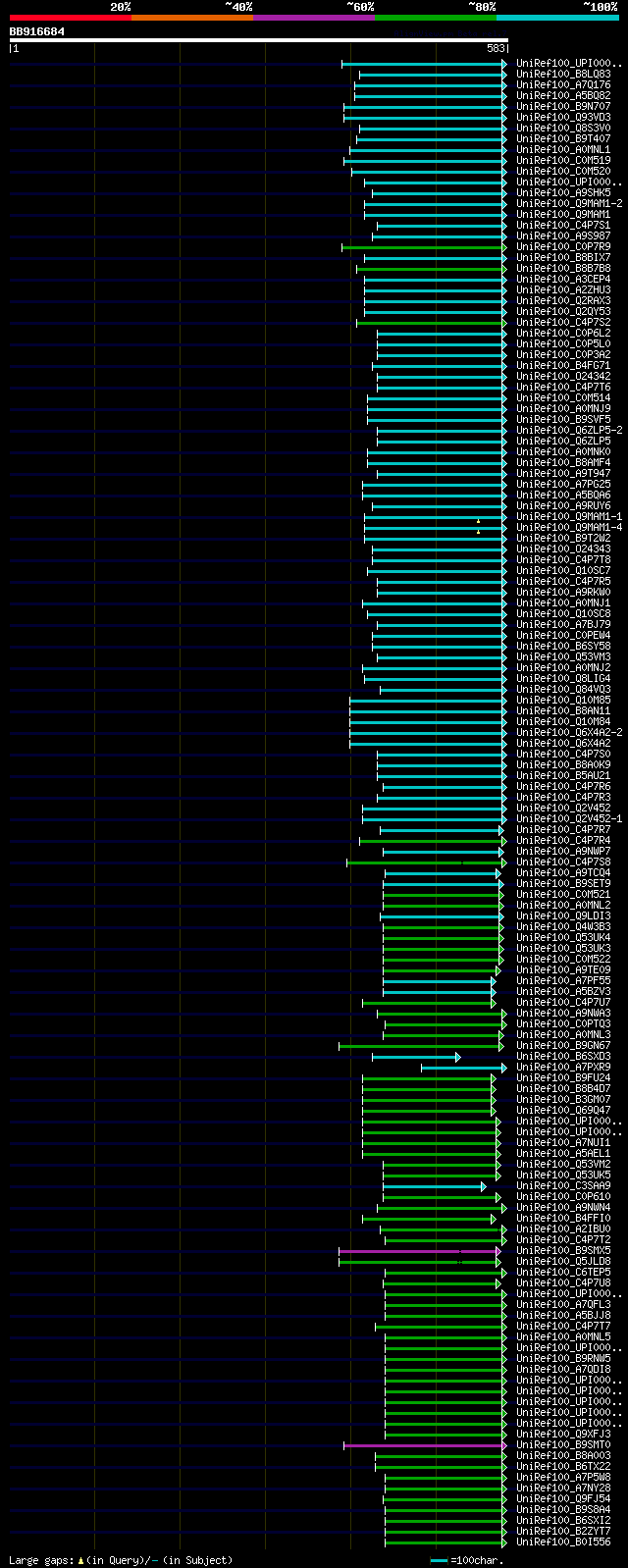Click the cyan ~100% identity legend segment

pyautogui.click(x=557, y=17)
